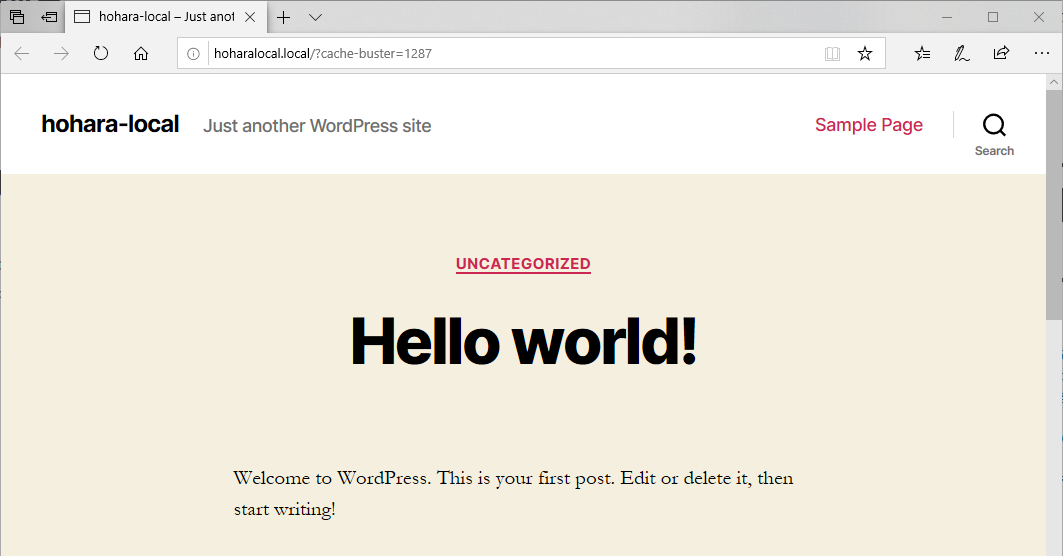This screenshot has height=556, width=1063.
Task: Refresh the current page
Action: click(x=101, y=54)
